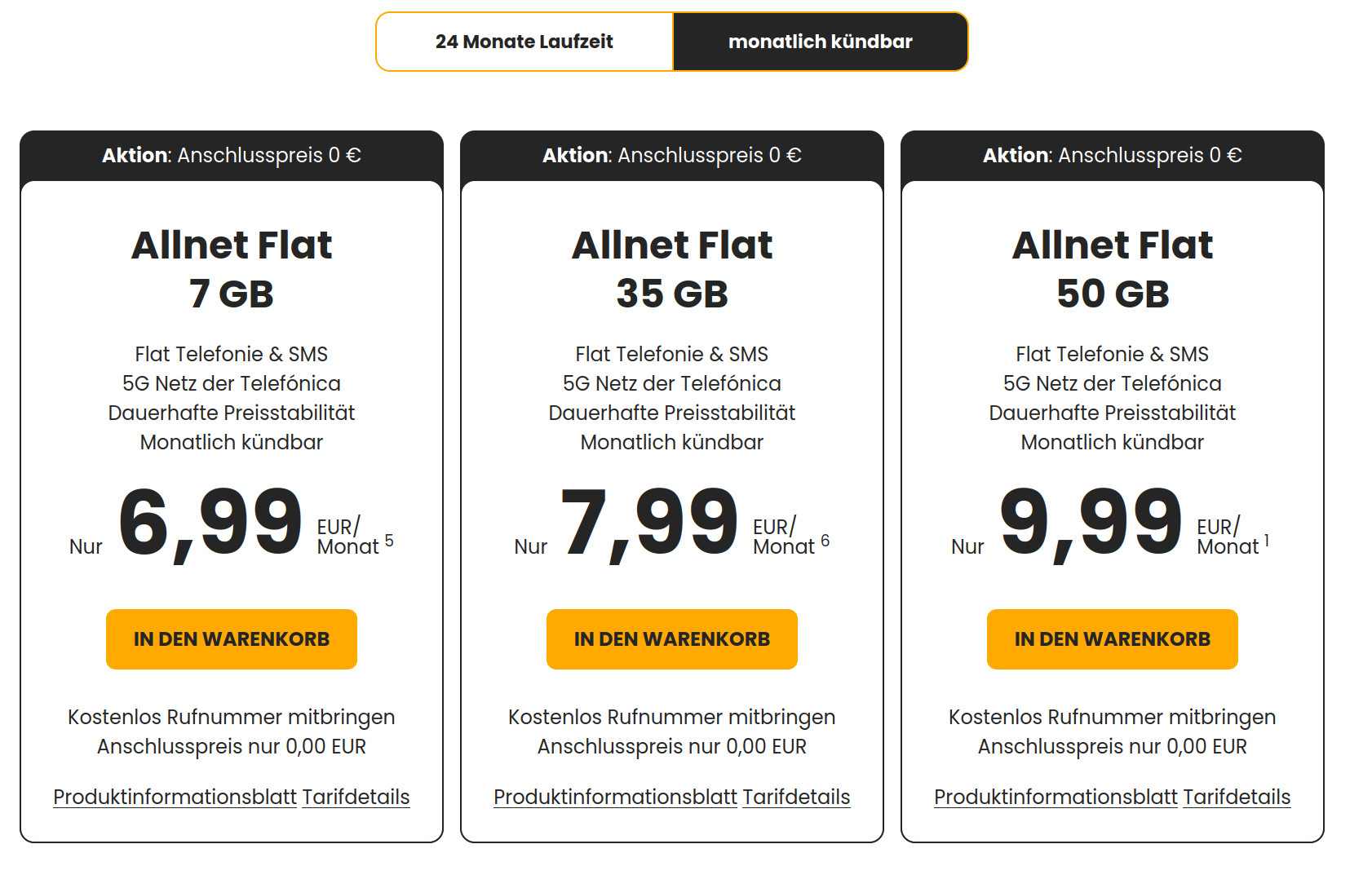Open Produktinformationsblatt for the 50 GB tariff
This screenshot has height=875, width=1372.
click(x=1054, y=797)
